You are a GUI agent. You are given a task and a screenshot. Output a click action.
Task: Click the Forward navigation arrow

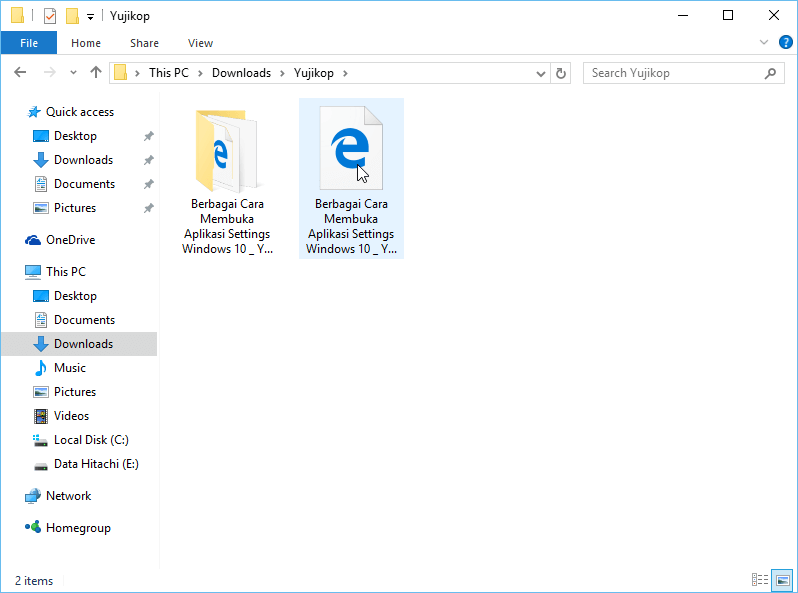point(49,73)
